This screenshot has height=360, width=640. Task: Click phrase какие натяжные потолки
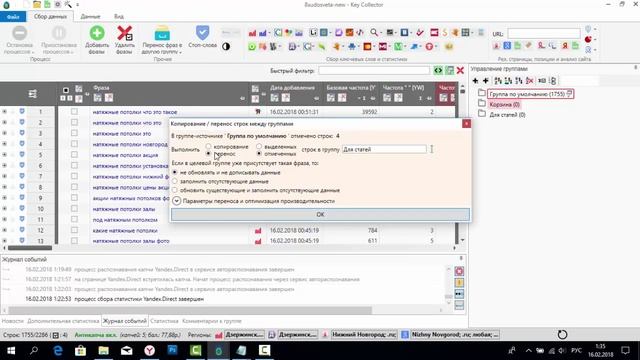pyautogui.click(x=125, y=230)
